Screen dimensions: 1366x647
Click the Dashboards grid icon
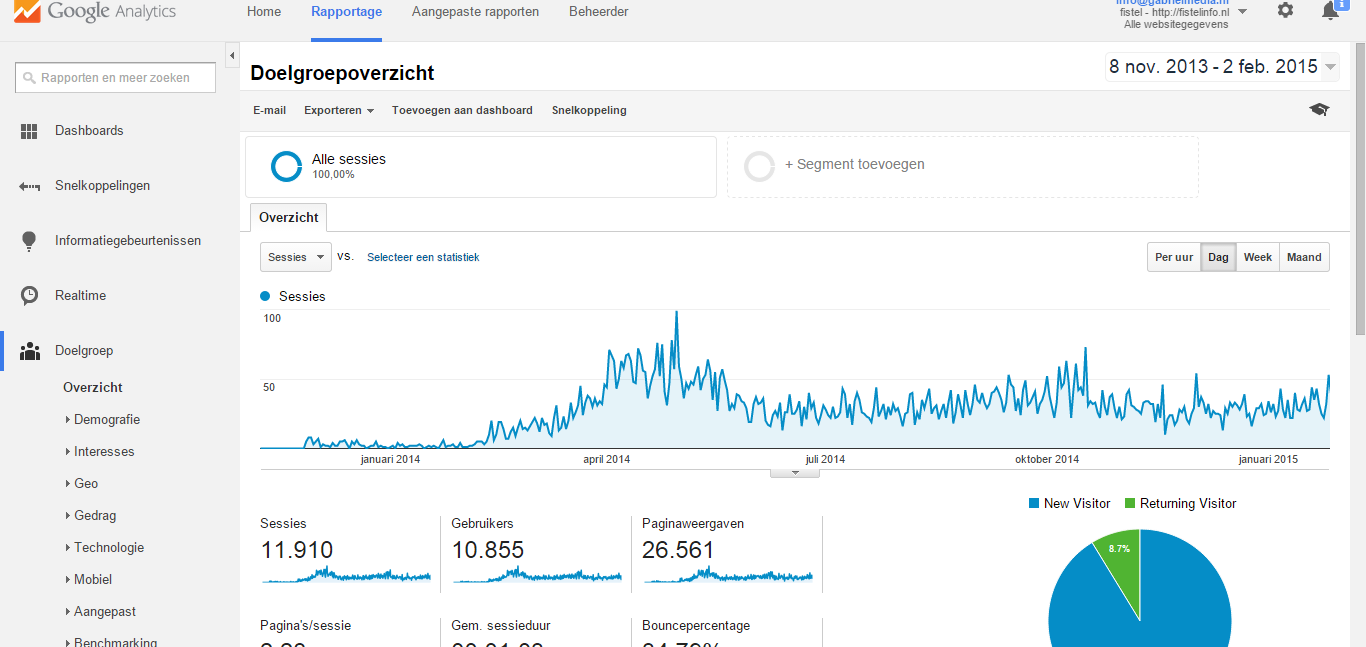[x=29, y=131]
